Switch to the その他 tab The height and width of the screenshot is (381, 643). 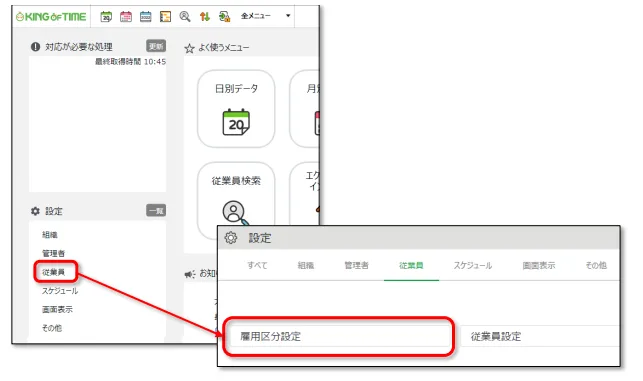(x=596, y=265)
